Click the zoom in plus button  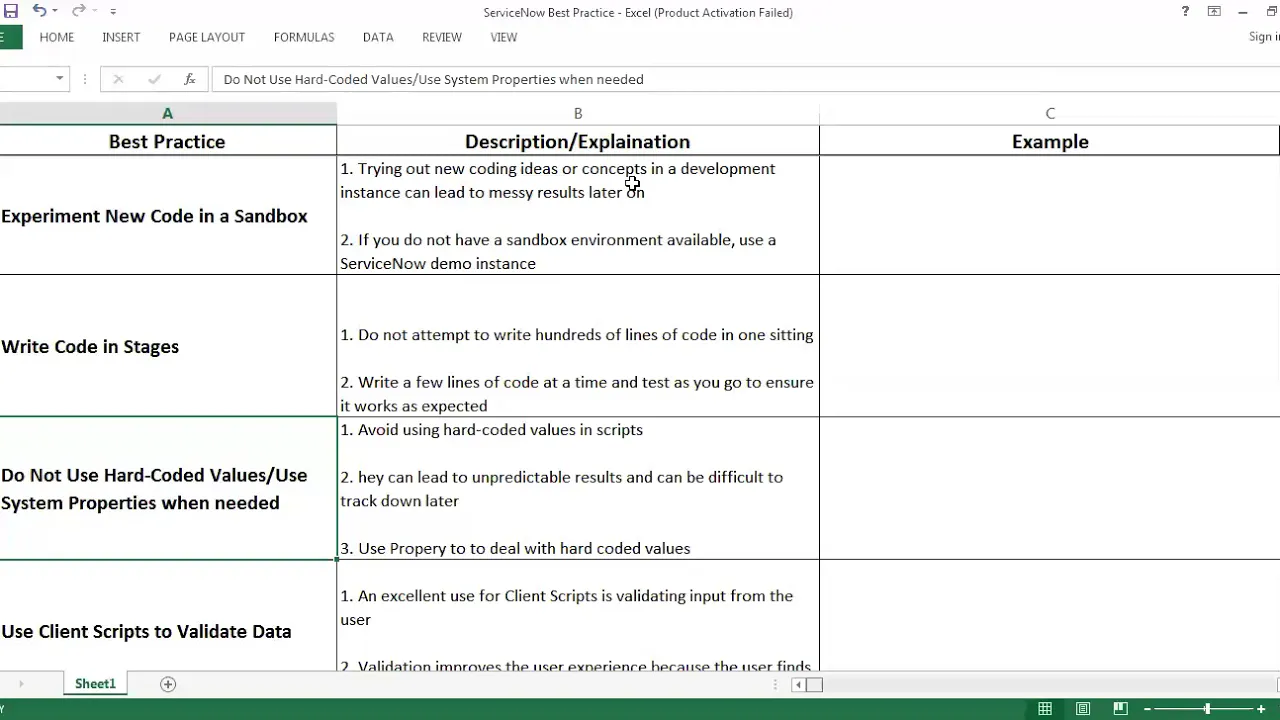(1261, 709)
